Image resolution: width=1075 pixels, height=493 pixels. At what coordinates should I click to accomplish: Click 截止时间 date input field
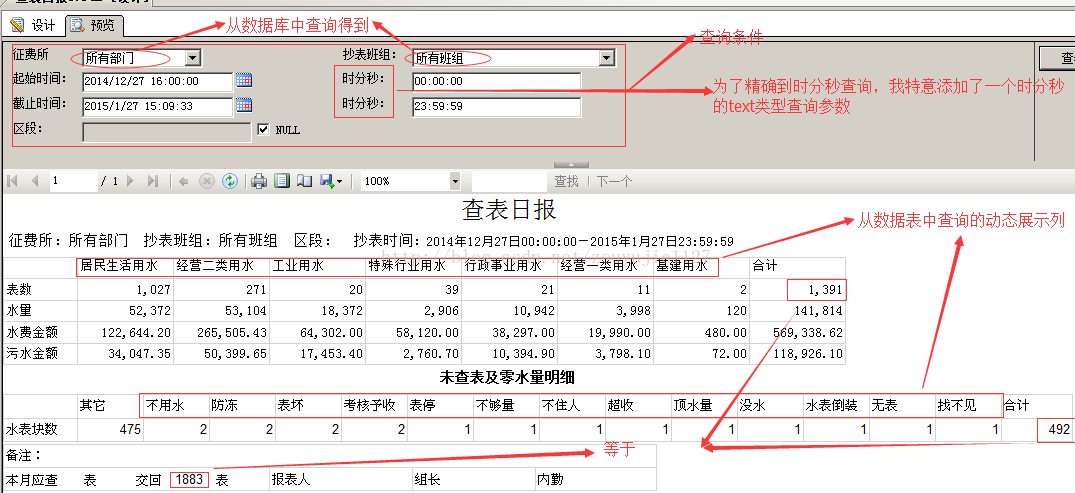158,106
